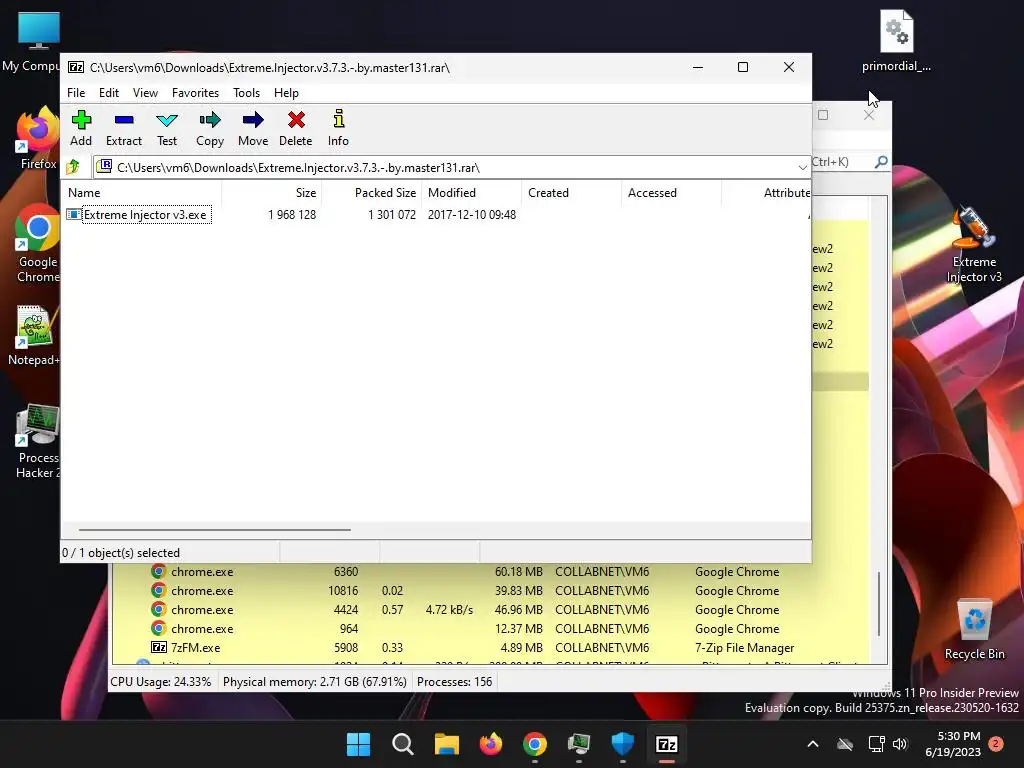Image resolution: width=1024 pixels, height=768 pixels.
Task: Open the Help menu
Action: pos(286,93)
